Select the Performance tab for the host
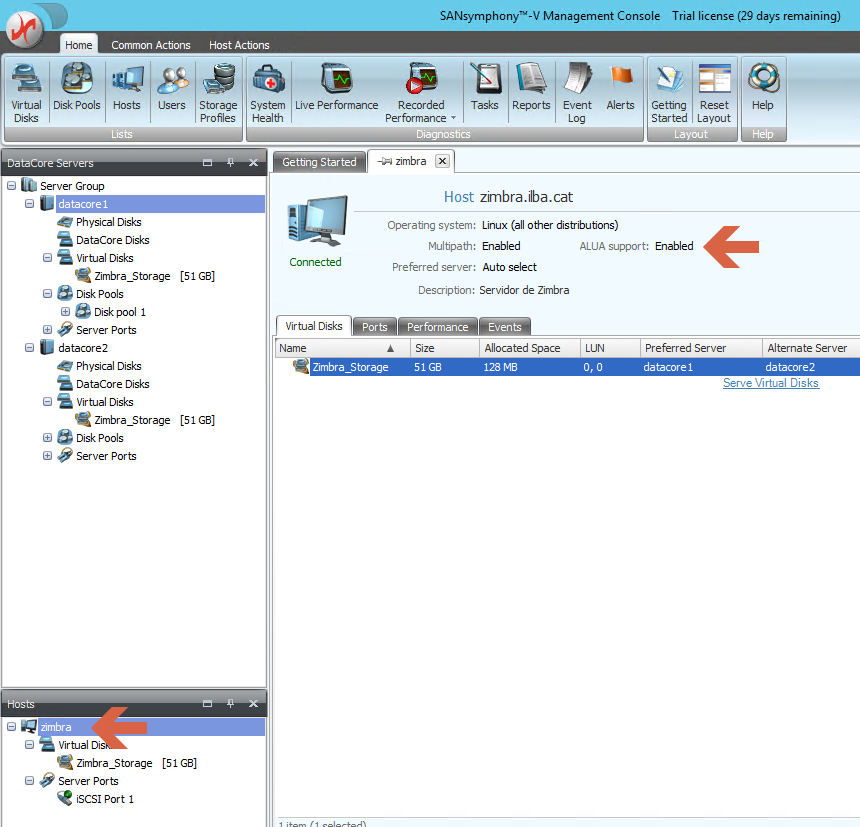Screen dimensions: 860x827 point(438,327)
